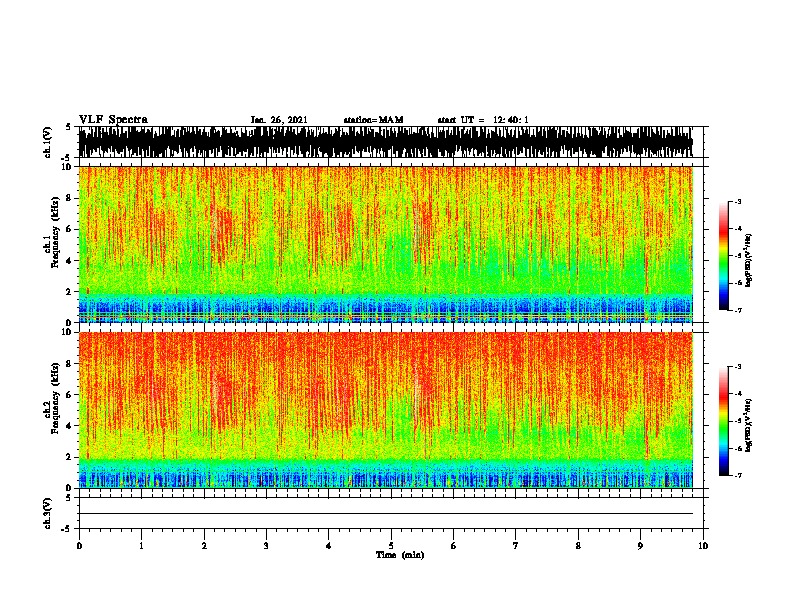792x612 pixels.
Task: Click the ch.2 color scale bar
Action: (724, 421)
